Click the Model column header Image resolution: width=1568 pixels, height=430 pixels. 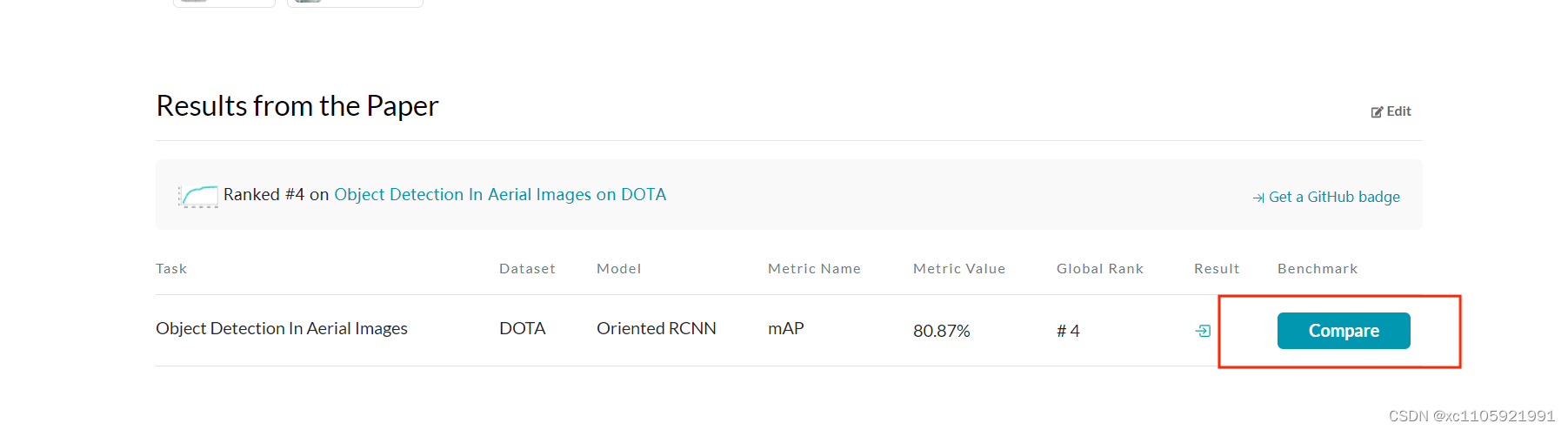pos(619,269)
